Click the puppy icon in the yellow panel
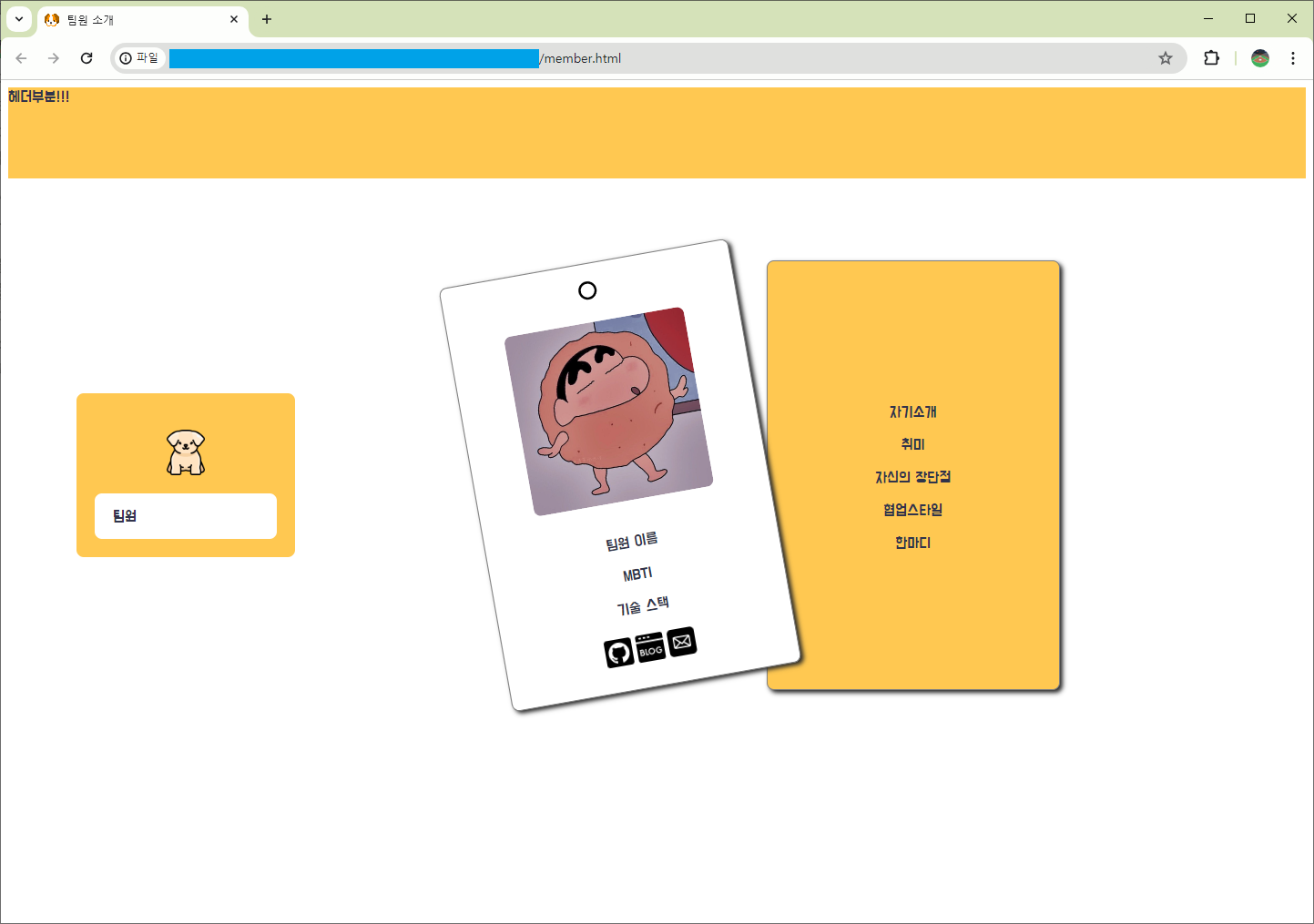The image size is (1314, 924). click(x=186, y=452)
